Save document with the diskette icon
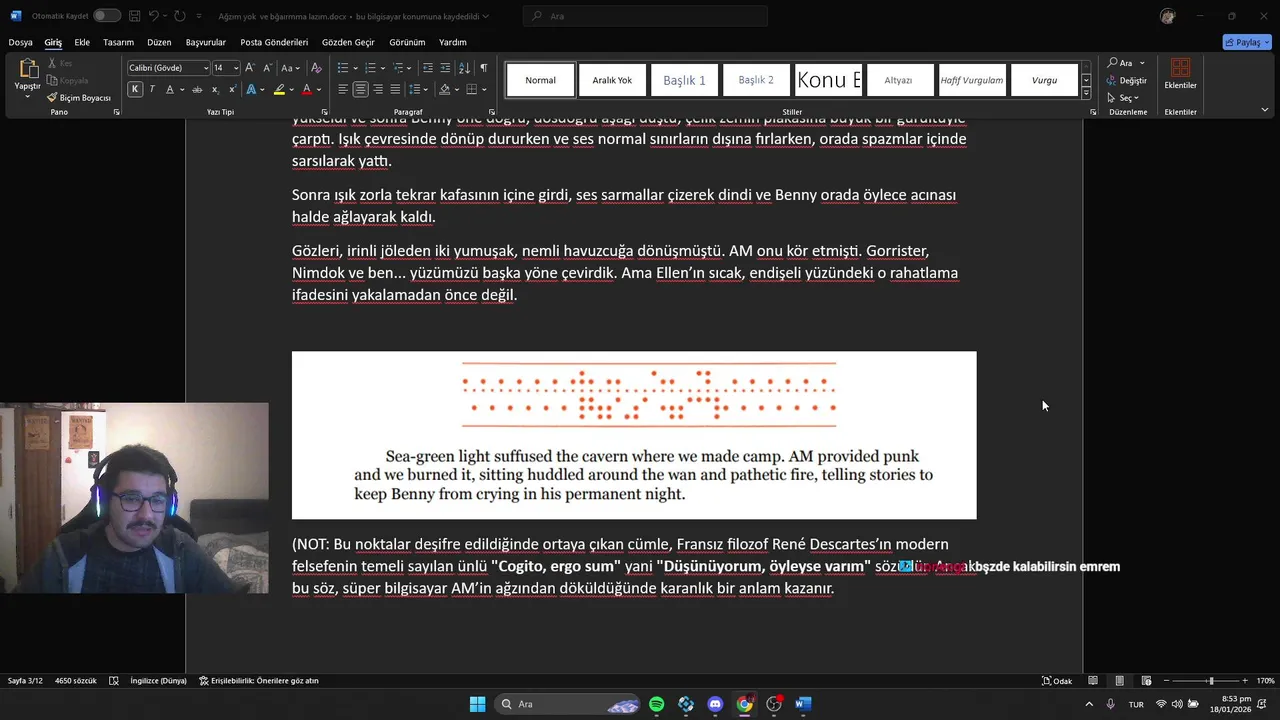The image size is (1280, 720). click(x=134, y=16)
